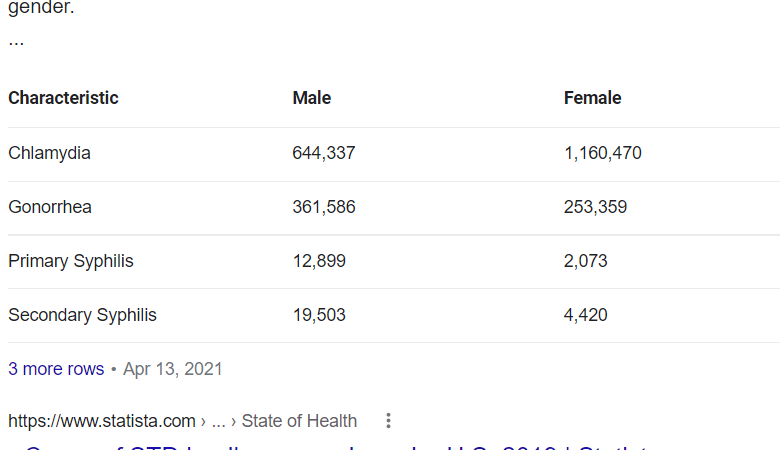This screenshot has width=780, height=450.
Task: Open the three-dot result options icon
Action: [x=389, y=421]
